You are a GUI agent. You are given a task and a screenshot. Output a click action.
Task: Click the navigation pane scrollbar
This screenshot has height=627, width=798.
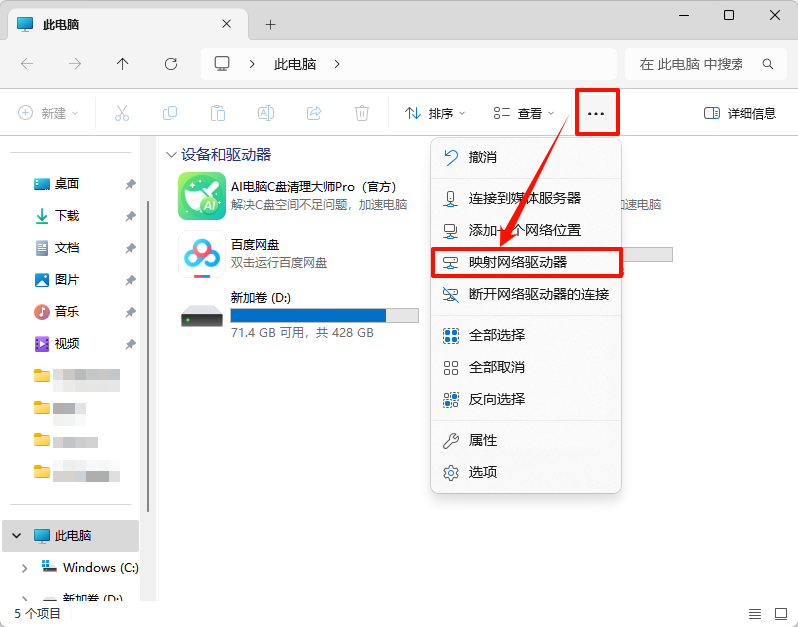148,356
